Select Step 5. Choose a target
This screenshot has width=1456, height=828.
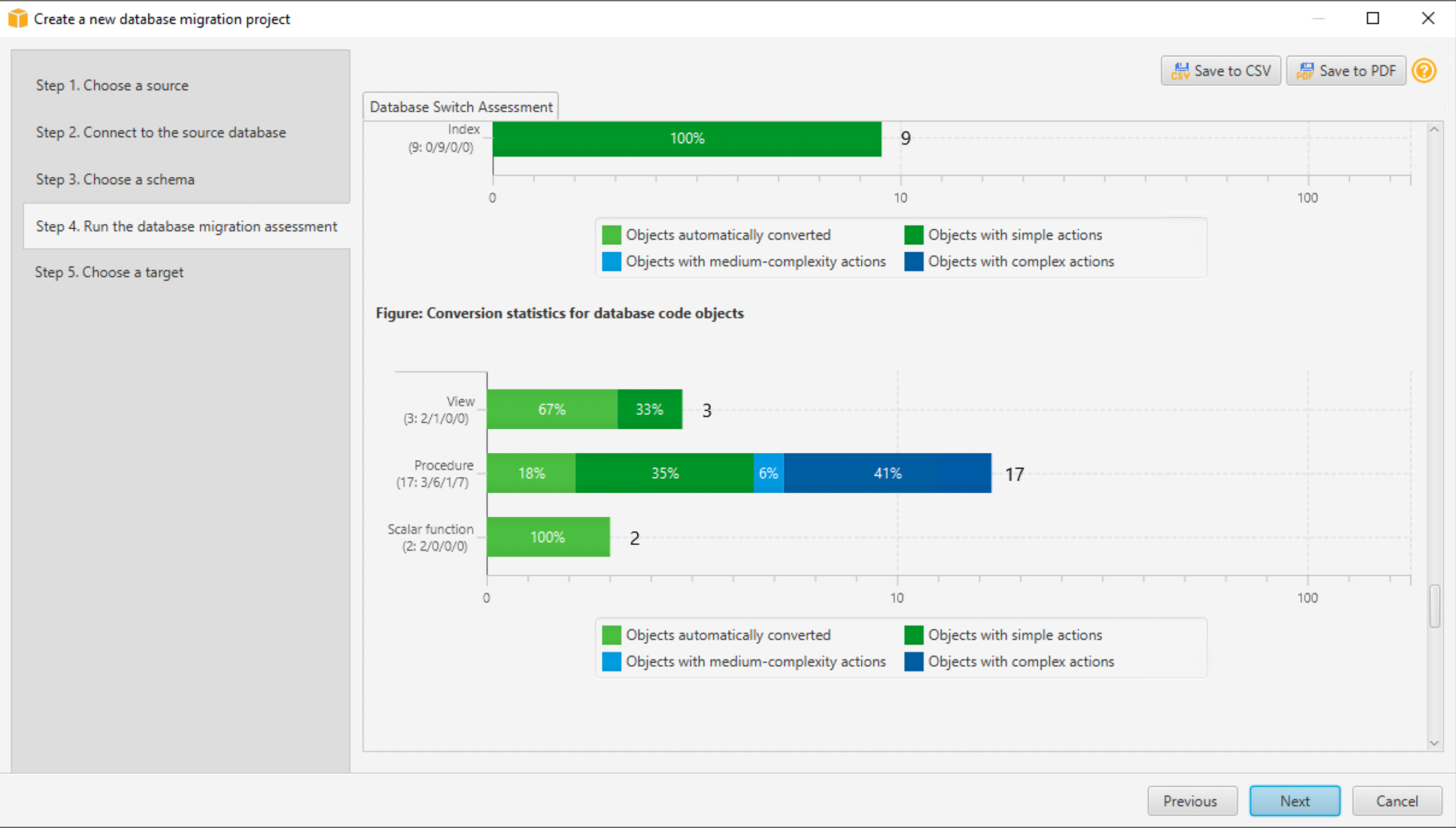109,272
